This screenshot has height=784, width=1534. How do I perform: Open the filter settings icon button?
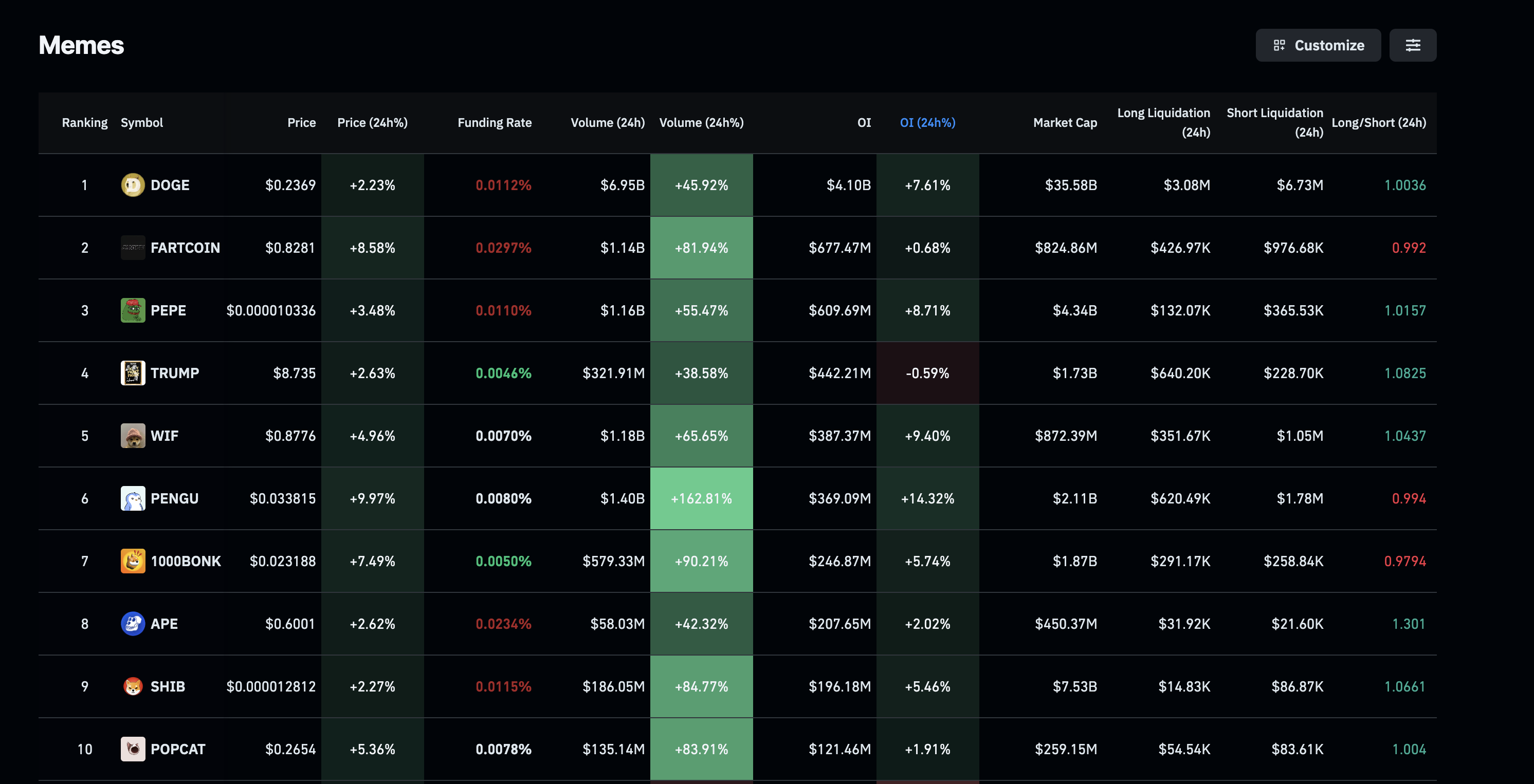1413,45
